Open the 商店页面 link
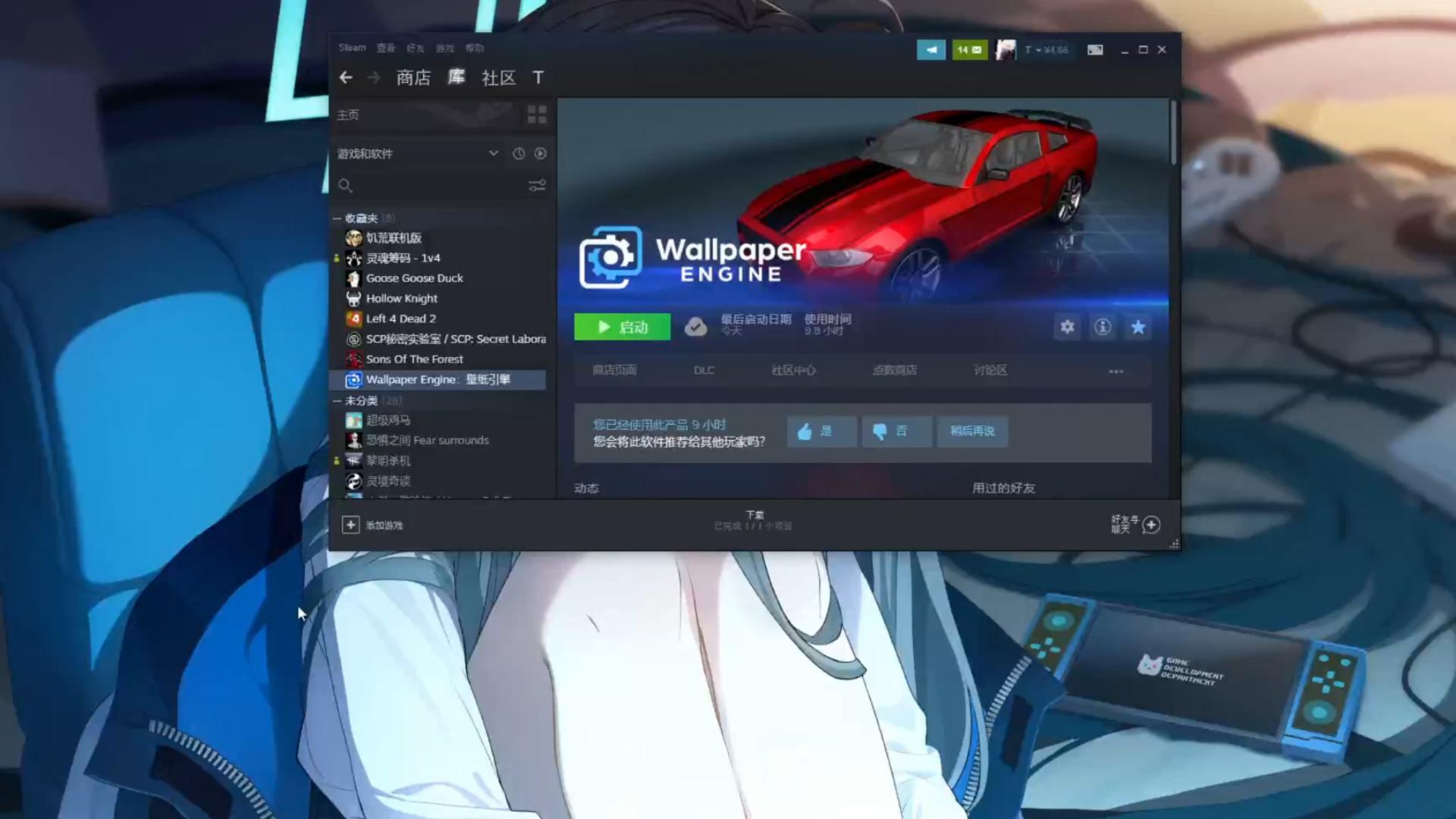The image size is (1456, 819). point(614,370)
